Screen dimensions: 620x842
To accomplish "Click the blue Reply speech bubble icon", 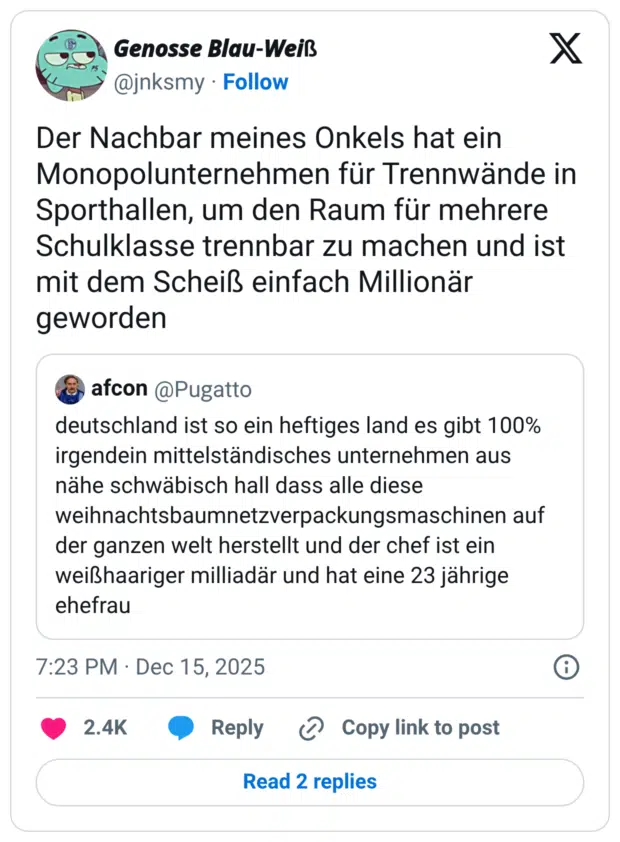I will (x=183, y=728).
